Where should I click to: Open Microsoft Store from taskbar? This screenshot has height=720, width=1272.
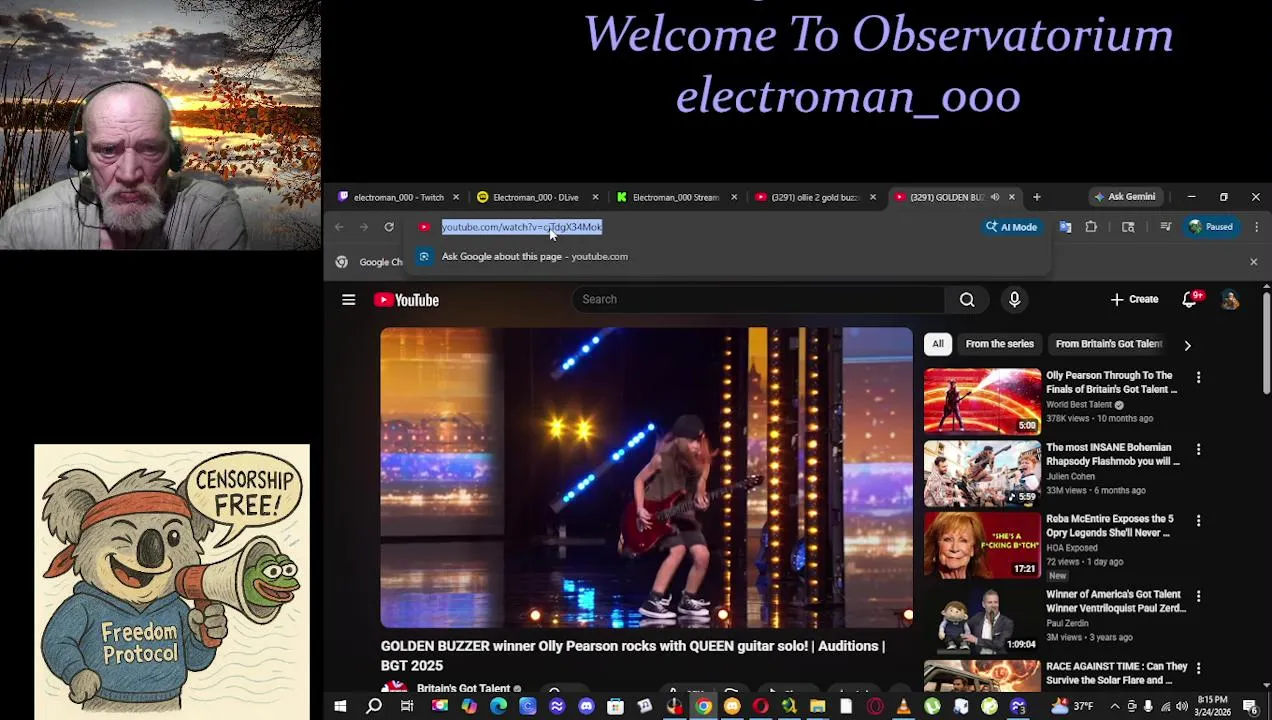tap(615, 706)
